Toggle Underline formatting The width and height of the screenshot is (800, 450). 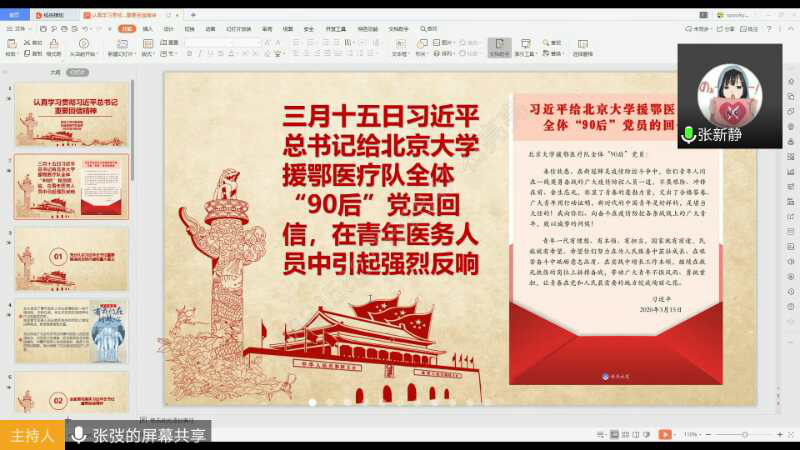click(x=210, y=54)
